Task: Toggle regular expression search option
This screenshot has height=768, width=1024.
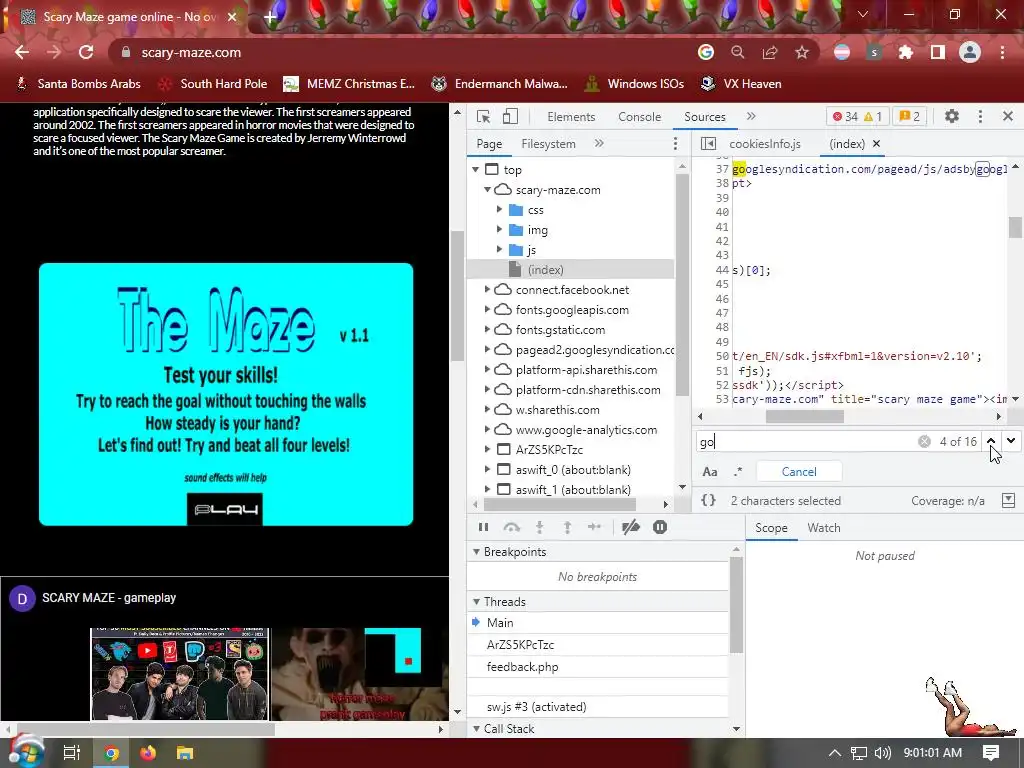Action: pyautogui.click(x=738, y=472)
